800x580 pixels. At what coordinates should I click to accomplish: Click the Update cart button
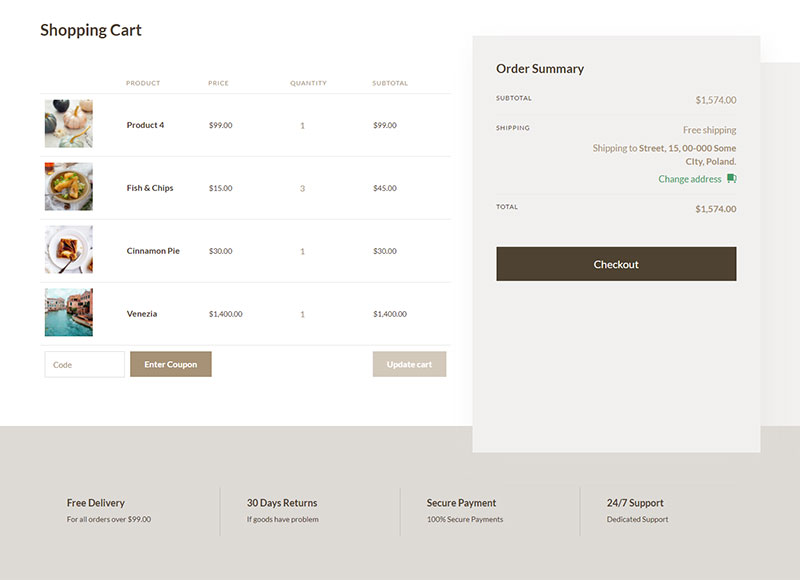point(409,364)
